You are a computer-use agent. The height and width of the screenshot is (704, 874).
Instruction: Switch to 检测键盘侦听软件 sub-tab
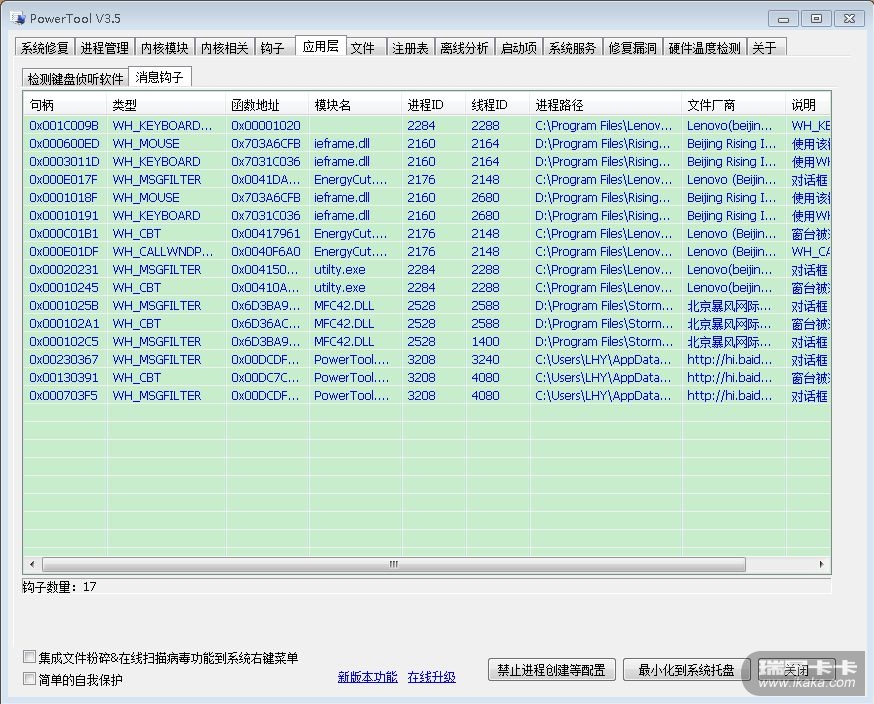tap(75, 79)
